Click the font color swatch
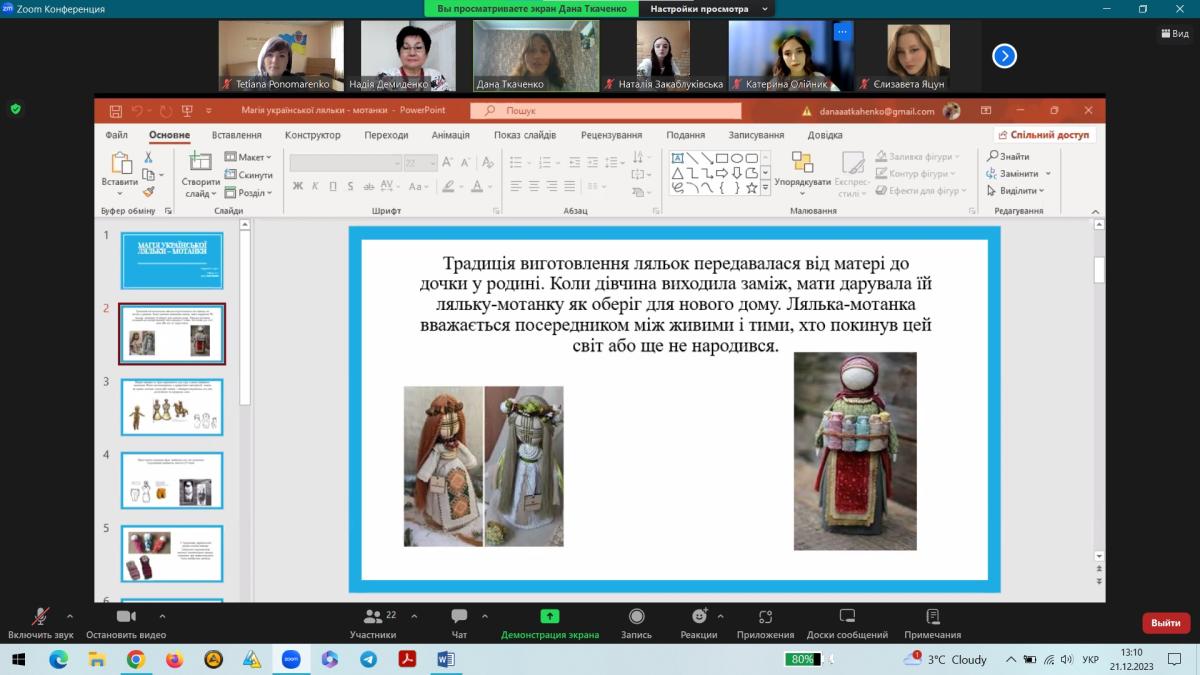 tap(477, 186)
